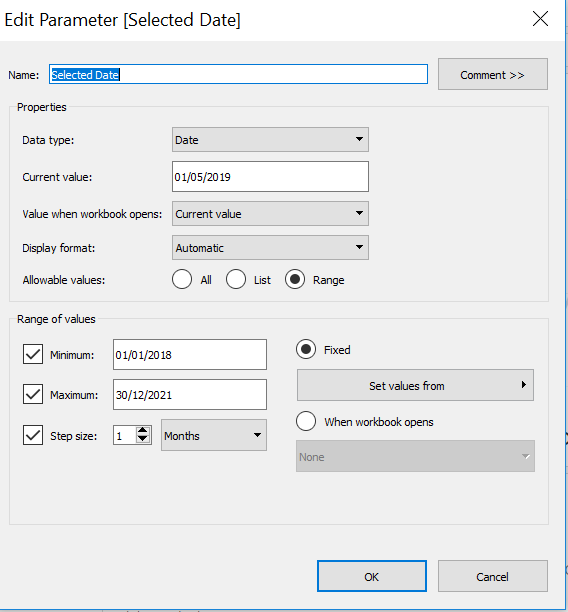This screenshot has height=612, width=568.
Task: Select the List allowable values option
Action: (x=236, y=279)
